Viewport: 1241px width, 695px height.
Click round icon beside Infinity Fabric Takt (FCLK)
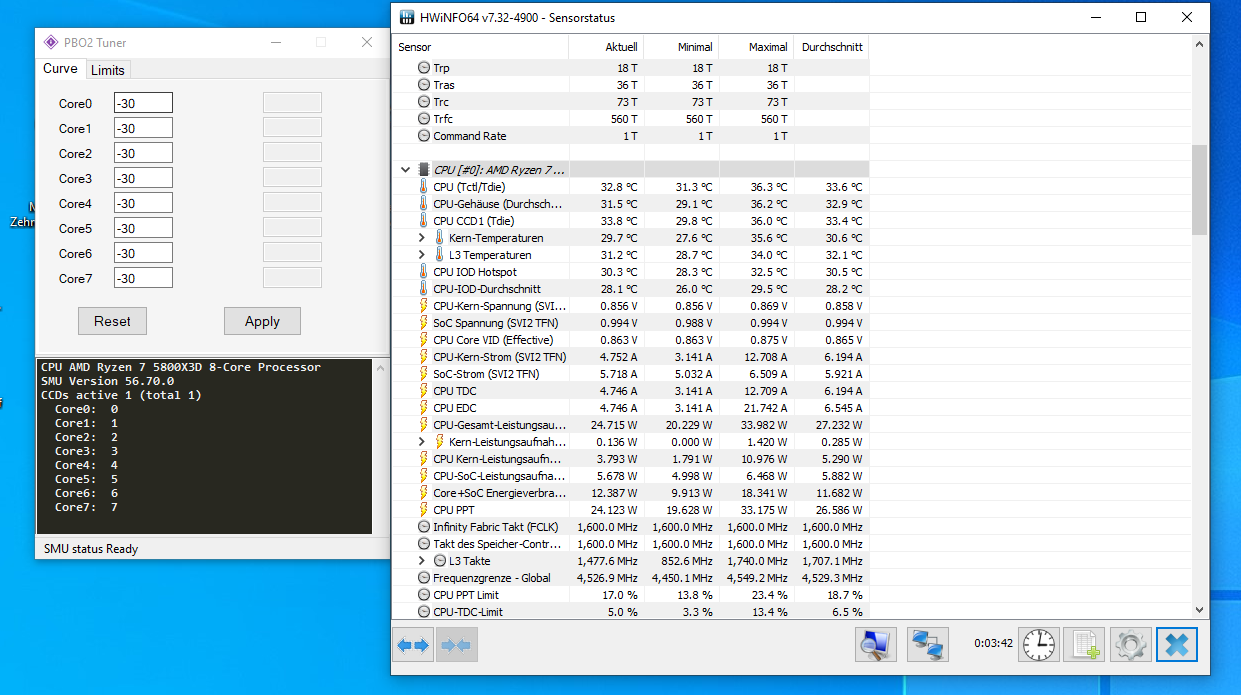pos(424,527)
